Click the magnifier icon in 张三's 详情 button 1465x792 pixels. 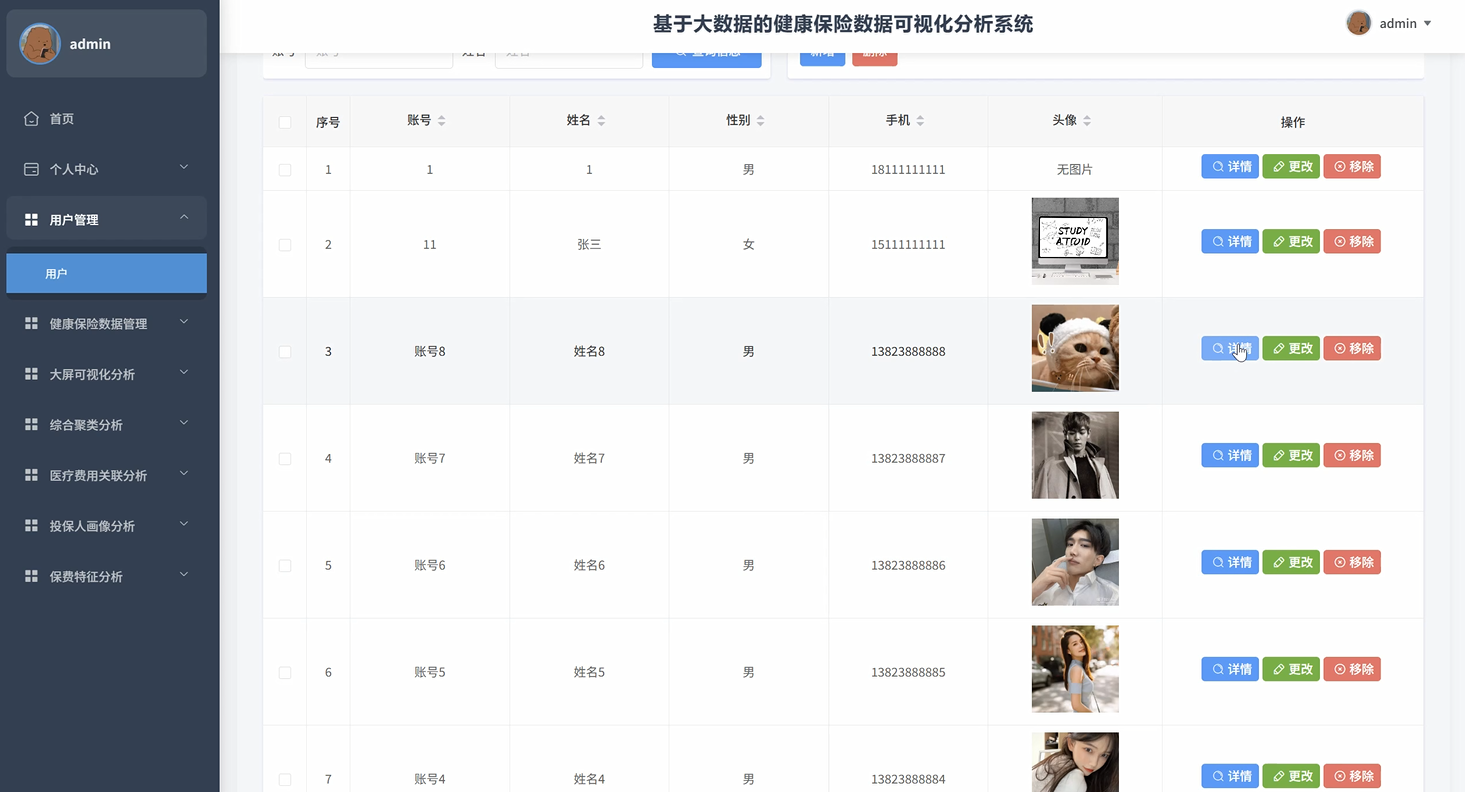tap(1218, 241)
